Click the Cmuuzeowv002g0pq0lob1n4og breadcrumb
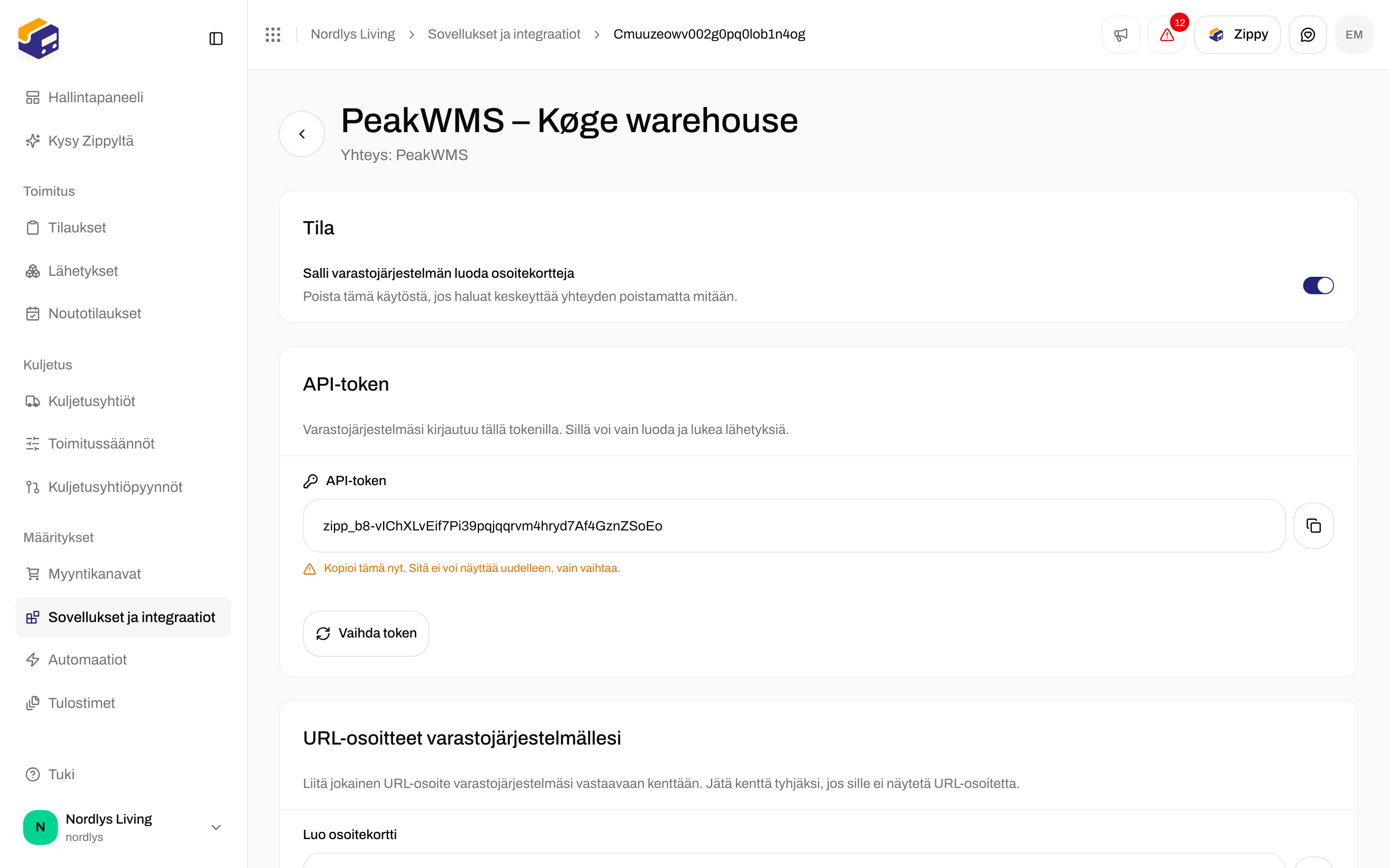1389x868 pixels. tap(709, 34)
